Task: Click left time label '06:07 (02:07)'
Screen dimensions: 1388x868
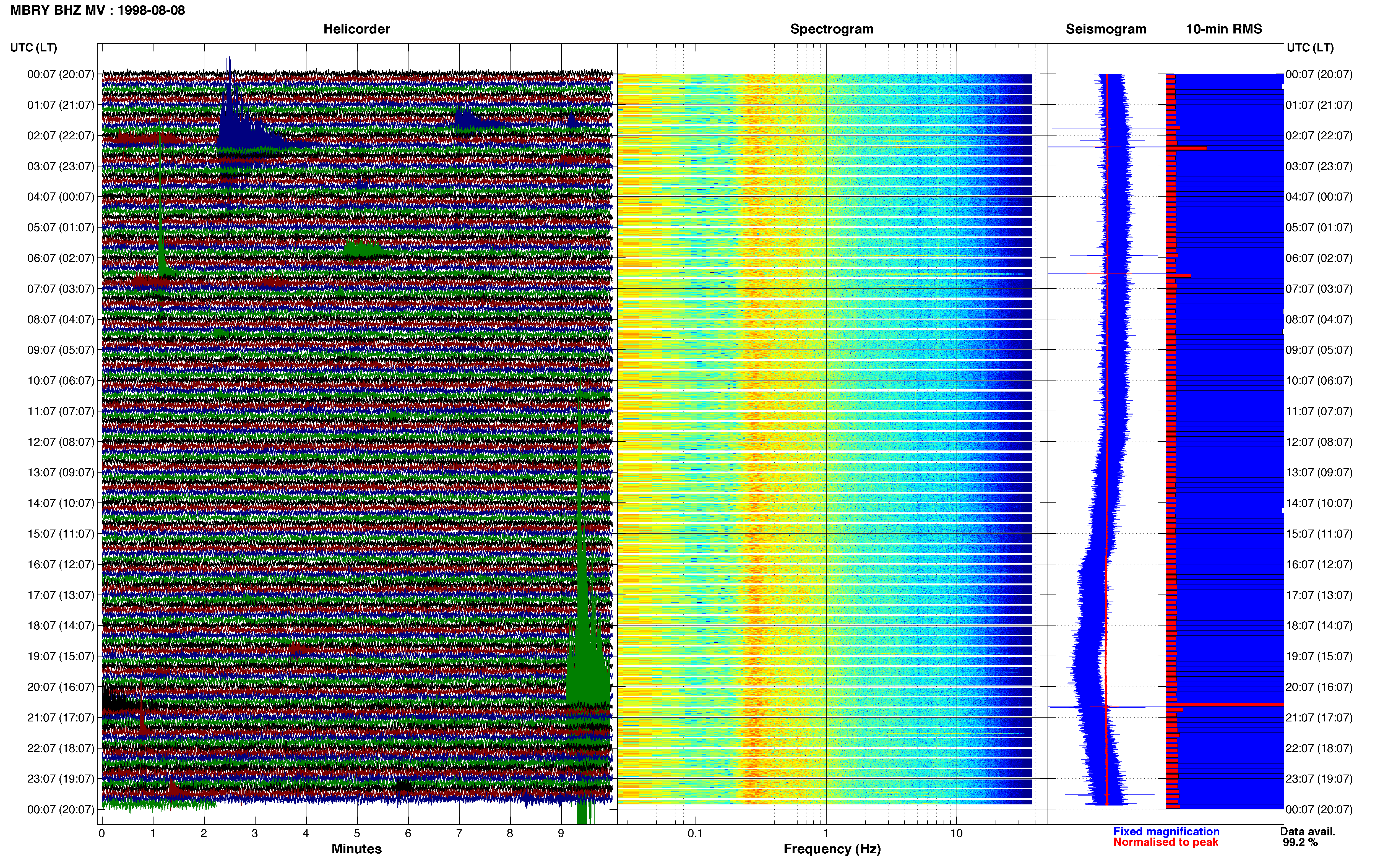Action: tap(61, 258)
